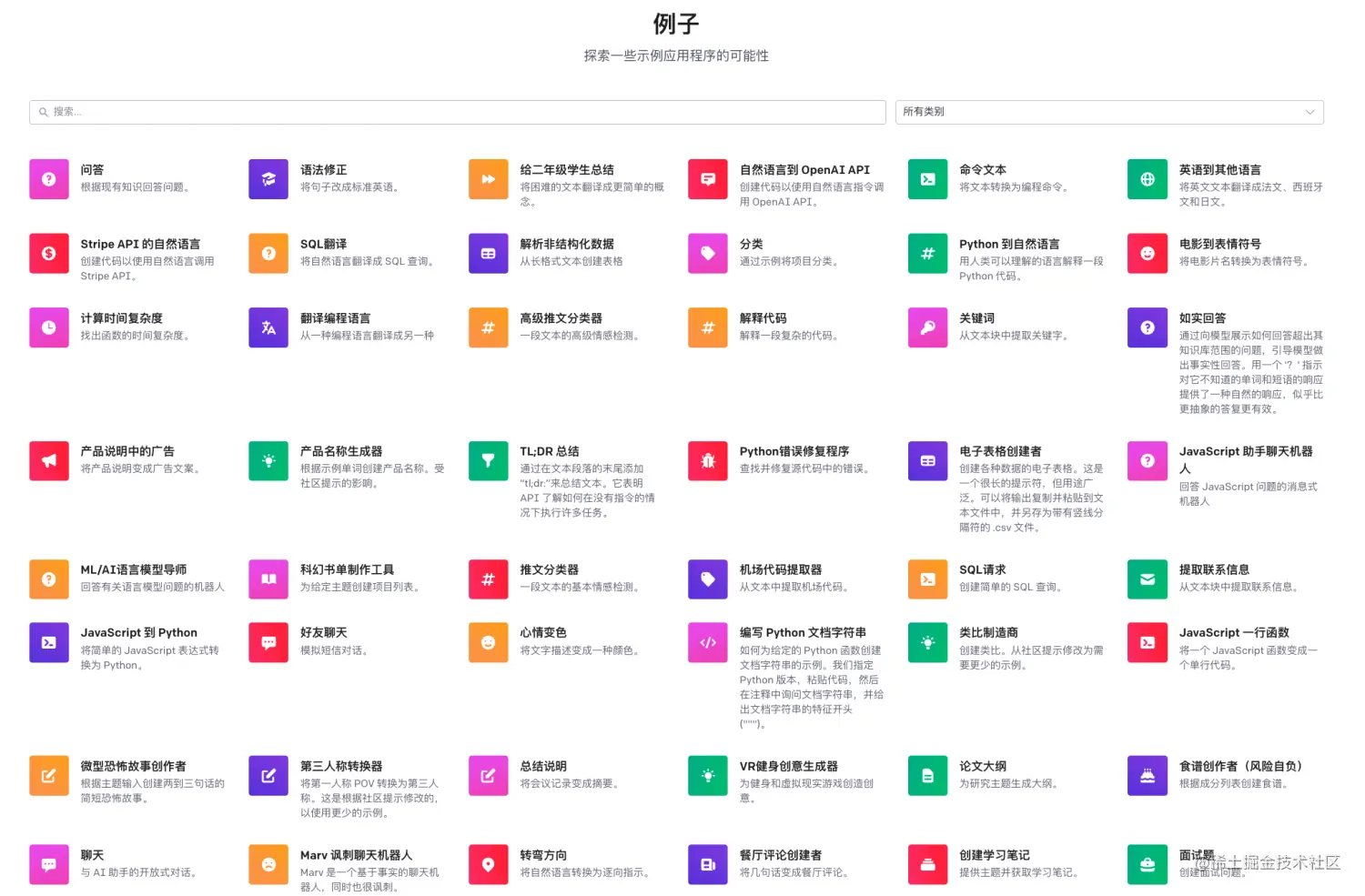Open the 解释代码 example title
Screen dimensions: 1365x896
[763, 318]
